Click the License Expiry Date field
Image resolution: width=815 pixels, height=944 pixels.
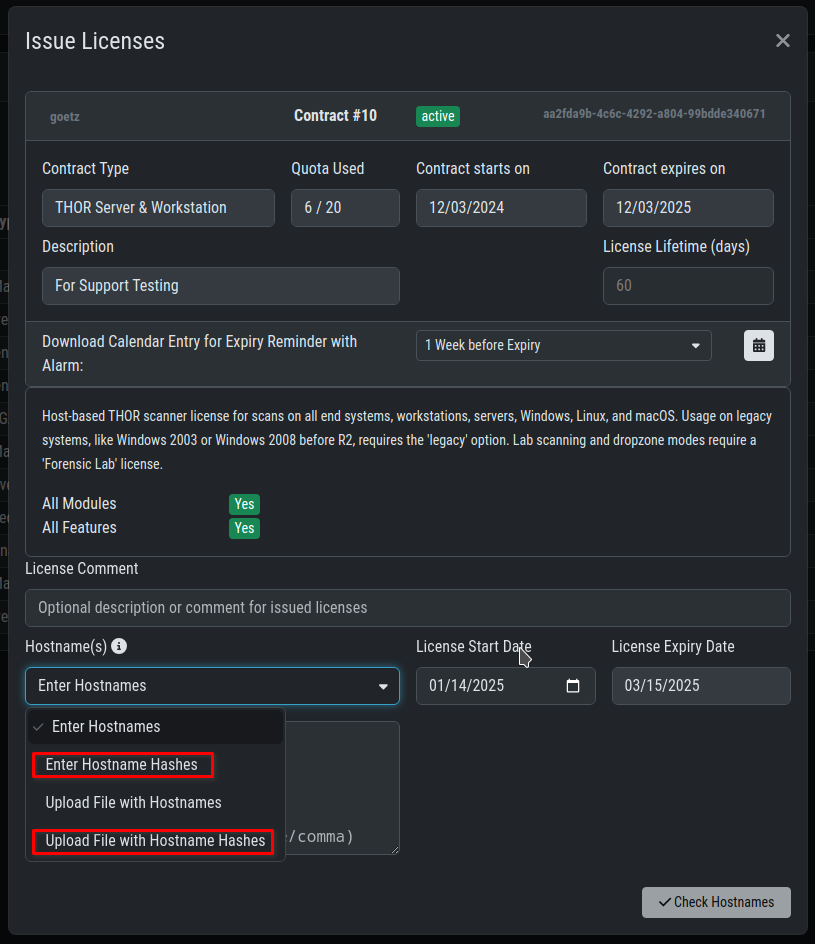point(700,686)
